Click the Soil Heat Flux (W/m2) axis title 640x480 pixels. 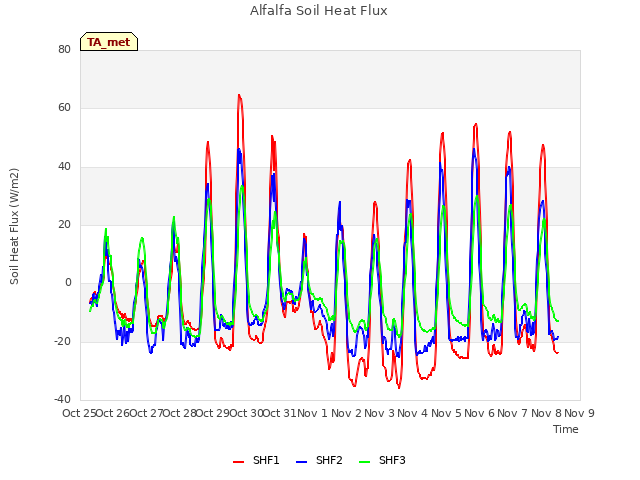[14, 226]
